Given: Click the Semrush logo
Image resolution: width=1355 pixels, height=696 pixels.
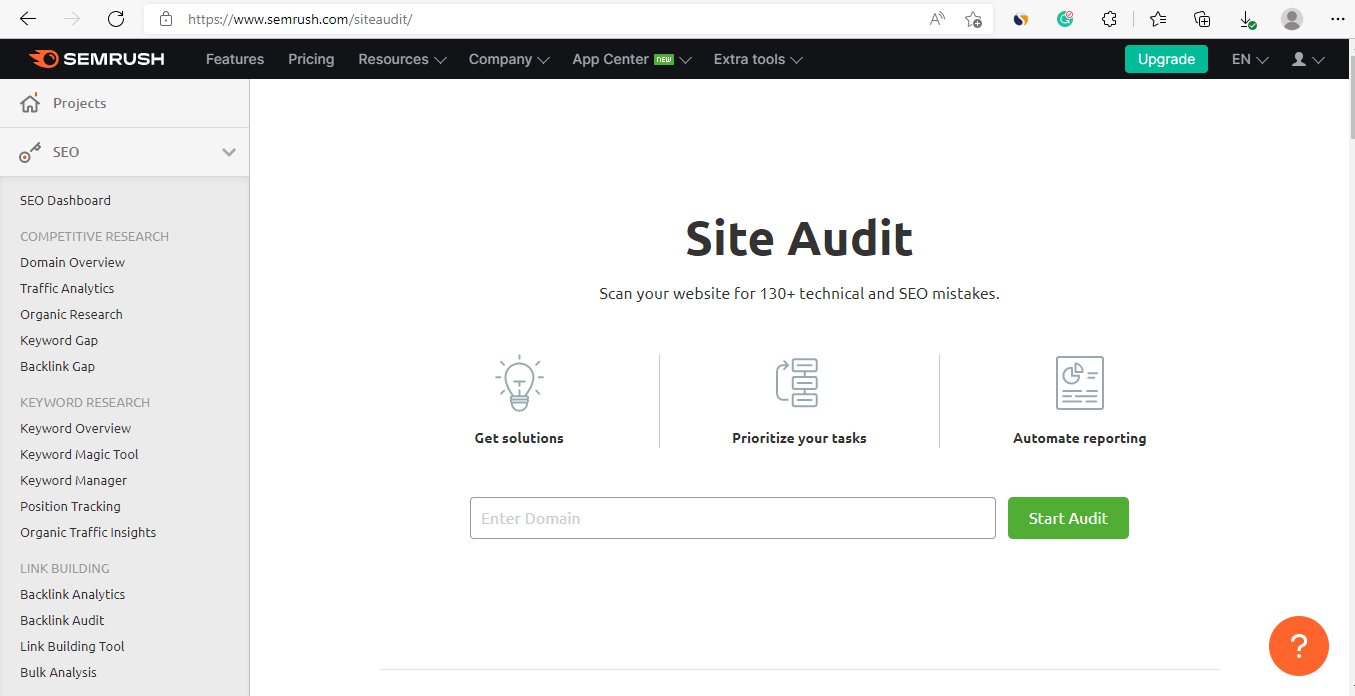Looking at the screenshot, I should (97, 59).
